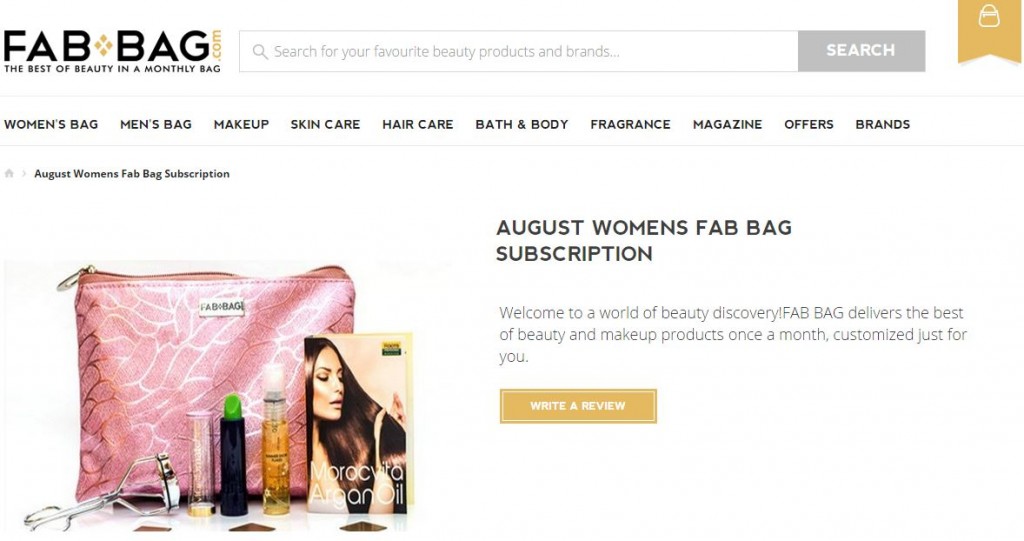Viewport: 1024px width, 541px height.
Task: Click the home breadcrumb icon
Action: [9, 174]
